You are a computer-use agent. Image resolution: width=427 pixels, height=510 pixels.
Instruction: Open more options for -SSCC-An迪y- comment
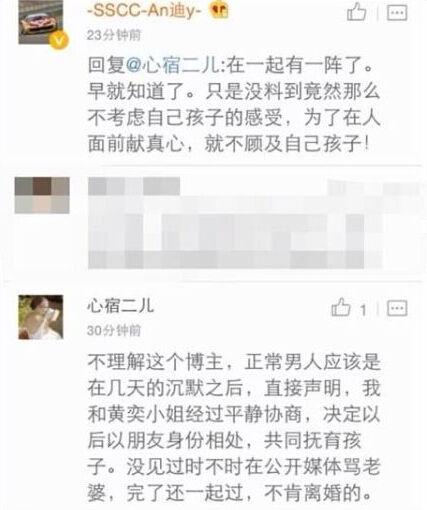pyautogui.click(x=397, y=13)
